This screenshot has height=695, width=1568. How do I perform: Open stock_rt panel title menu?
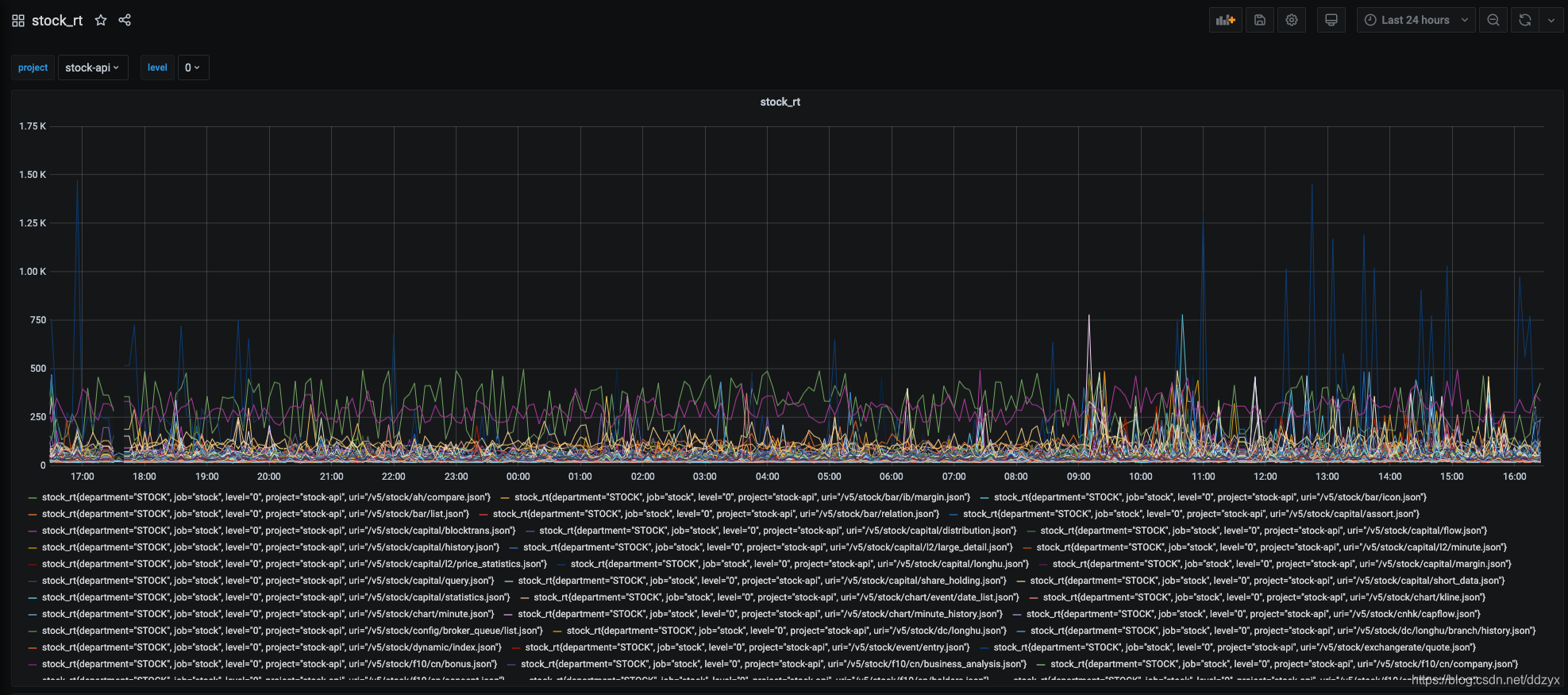click(x=780, y=102)
